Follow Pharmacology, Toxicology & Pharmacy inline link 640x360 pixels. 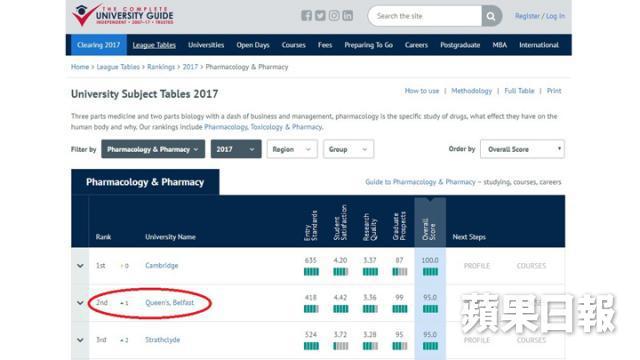click(263, 127)
